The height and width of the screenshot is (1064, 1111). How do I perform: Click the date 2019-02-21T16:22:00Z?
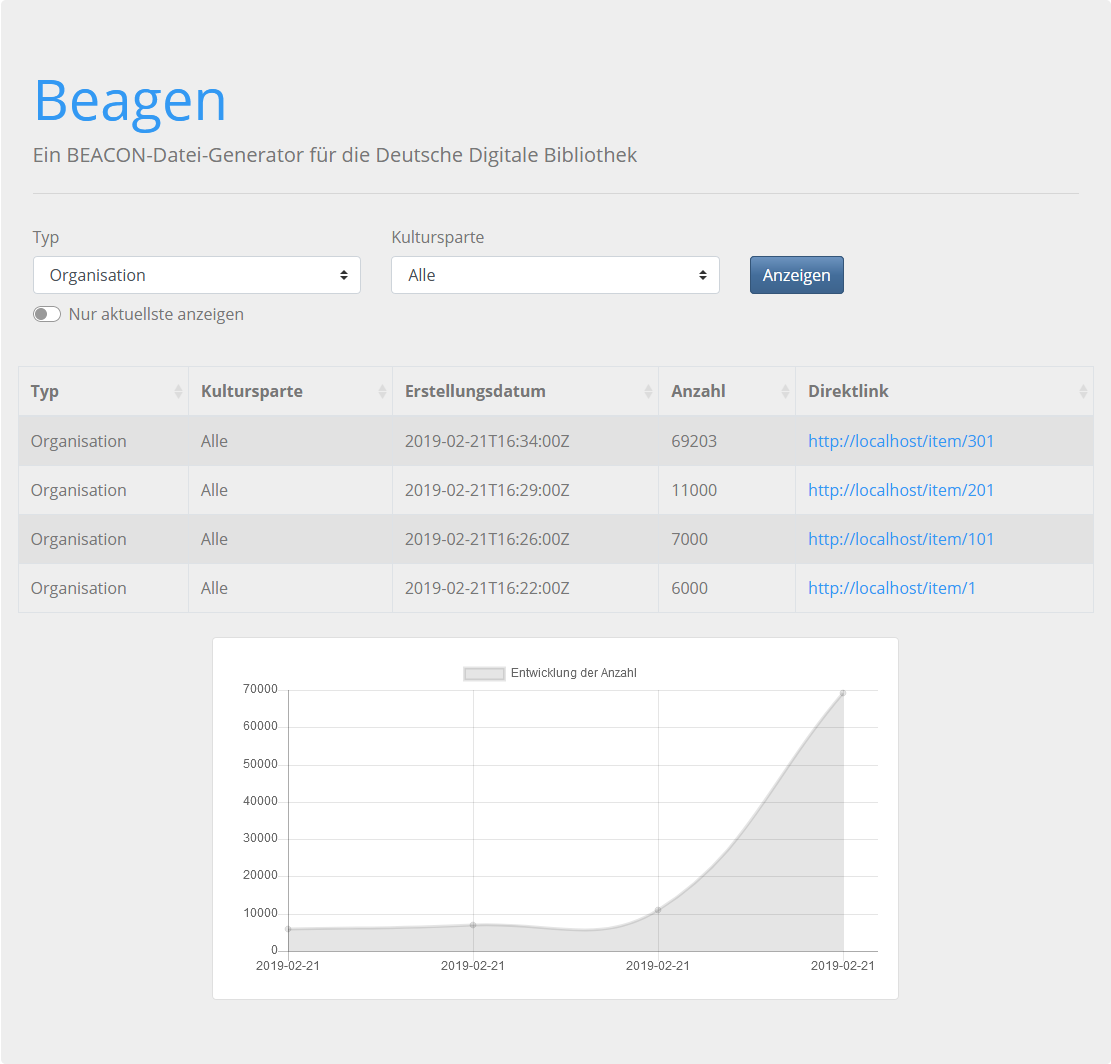[x=487, y=587]
